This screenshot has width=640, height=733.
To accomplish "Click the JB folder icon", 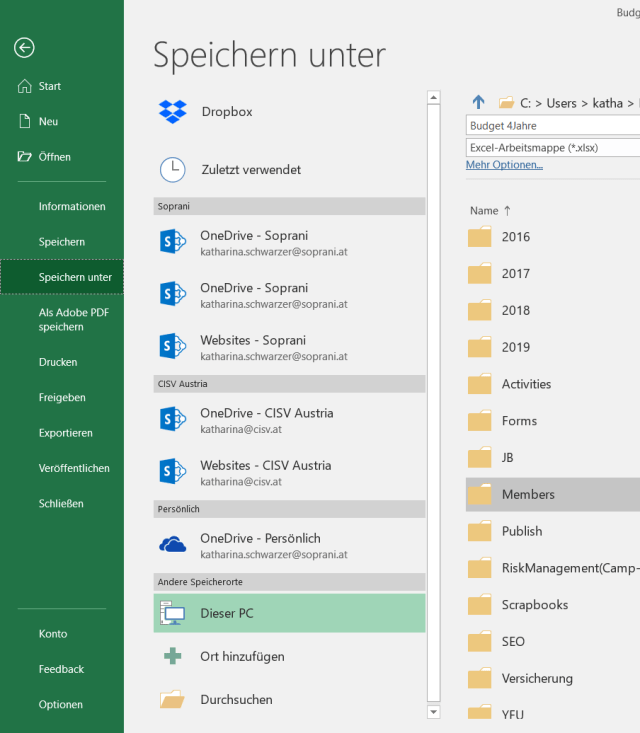I will point(480,457).
